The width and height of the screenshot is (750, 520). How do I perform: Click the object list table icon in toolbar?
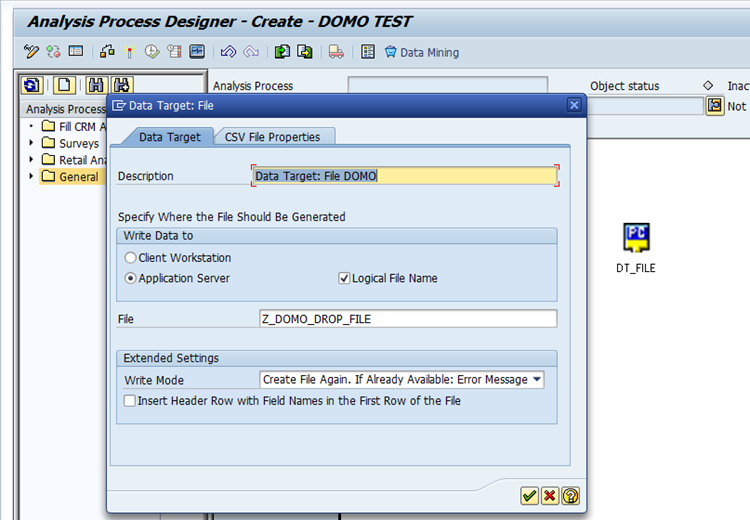coord(76,51)
